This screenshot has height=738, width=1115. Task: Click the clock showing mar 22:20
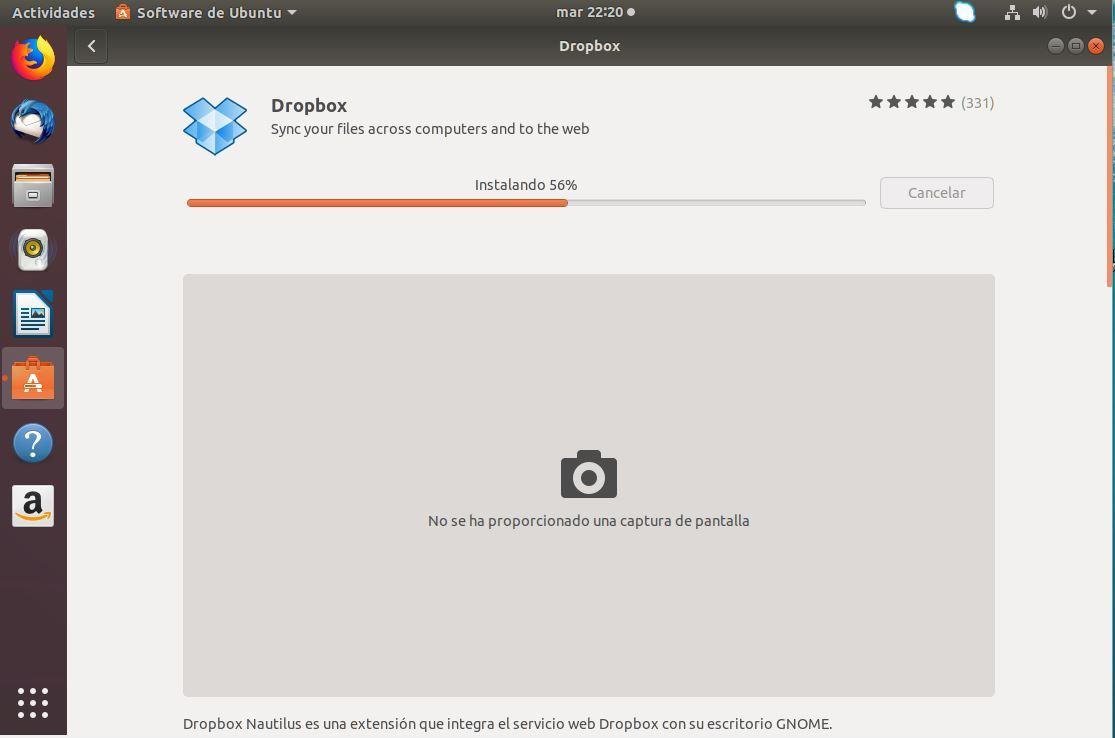pyautogui.click(x=589, y=12)
